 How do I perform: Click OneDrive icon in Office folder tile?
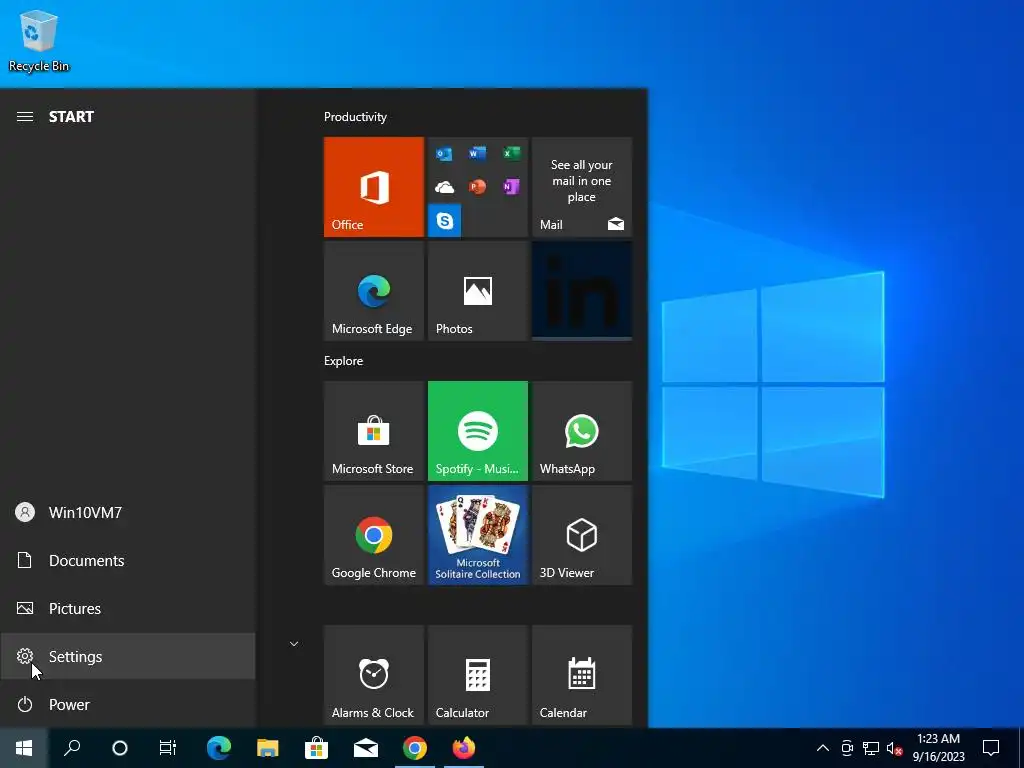[x=445, y=187]
